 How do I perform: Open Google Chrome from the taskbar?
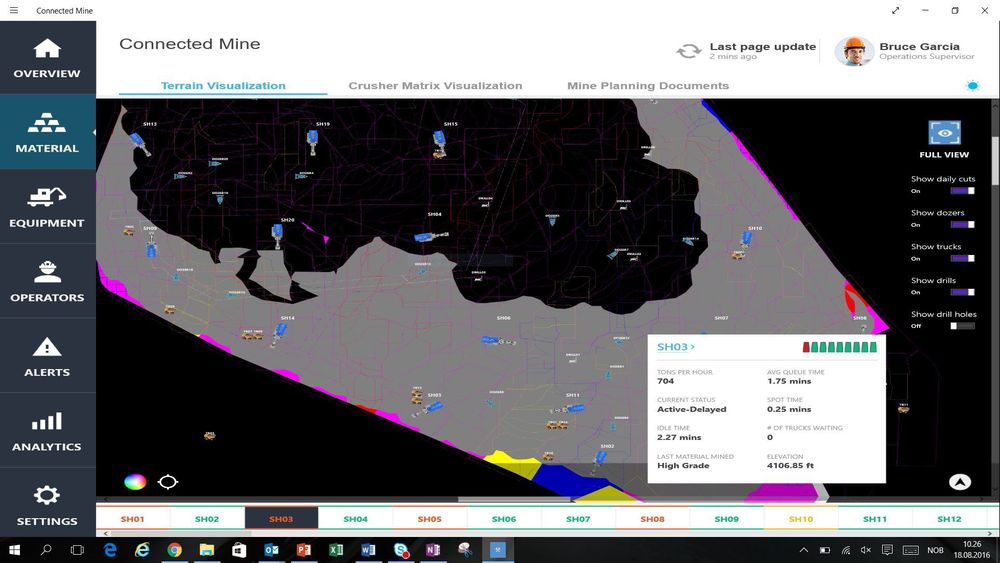click(174, 550)
